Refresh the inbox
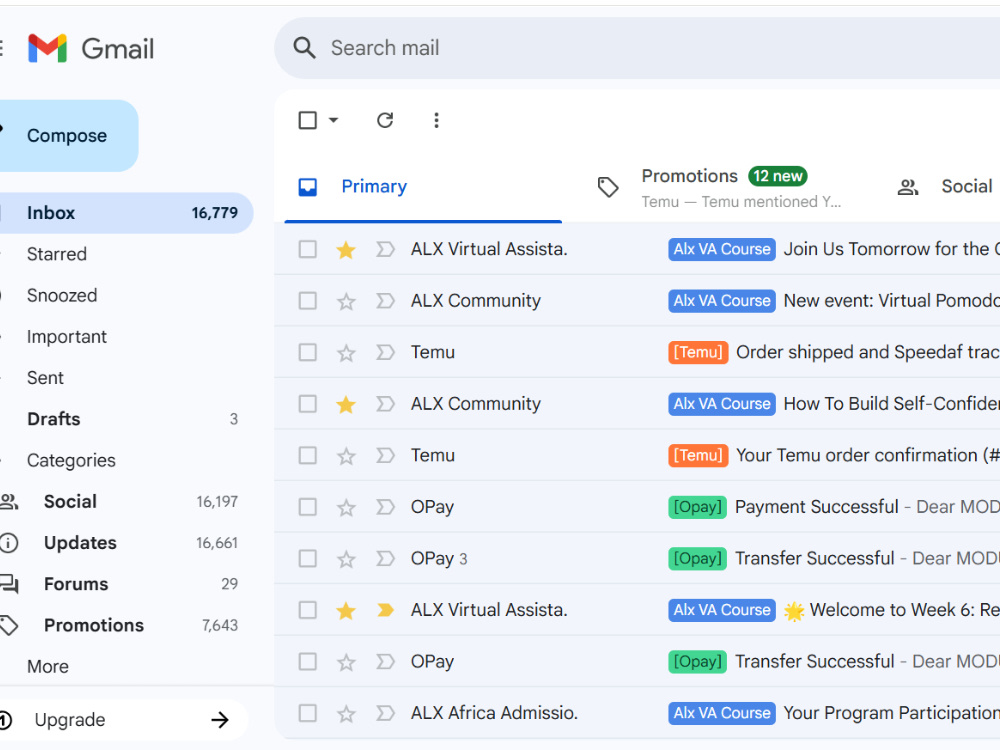The image size is (1000, 750). coord(385,120)
